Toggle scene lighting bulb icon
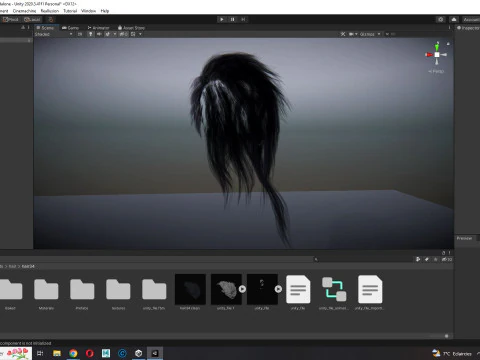 90,34
